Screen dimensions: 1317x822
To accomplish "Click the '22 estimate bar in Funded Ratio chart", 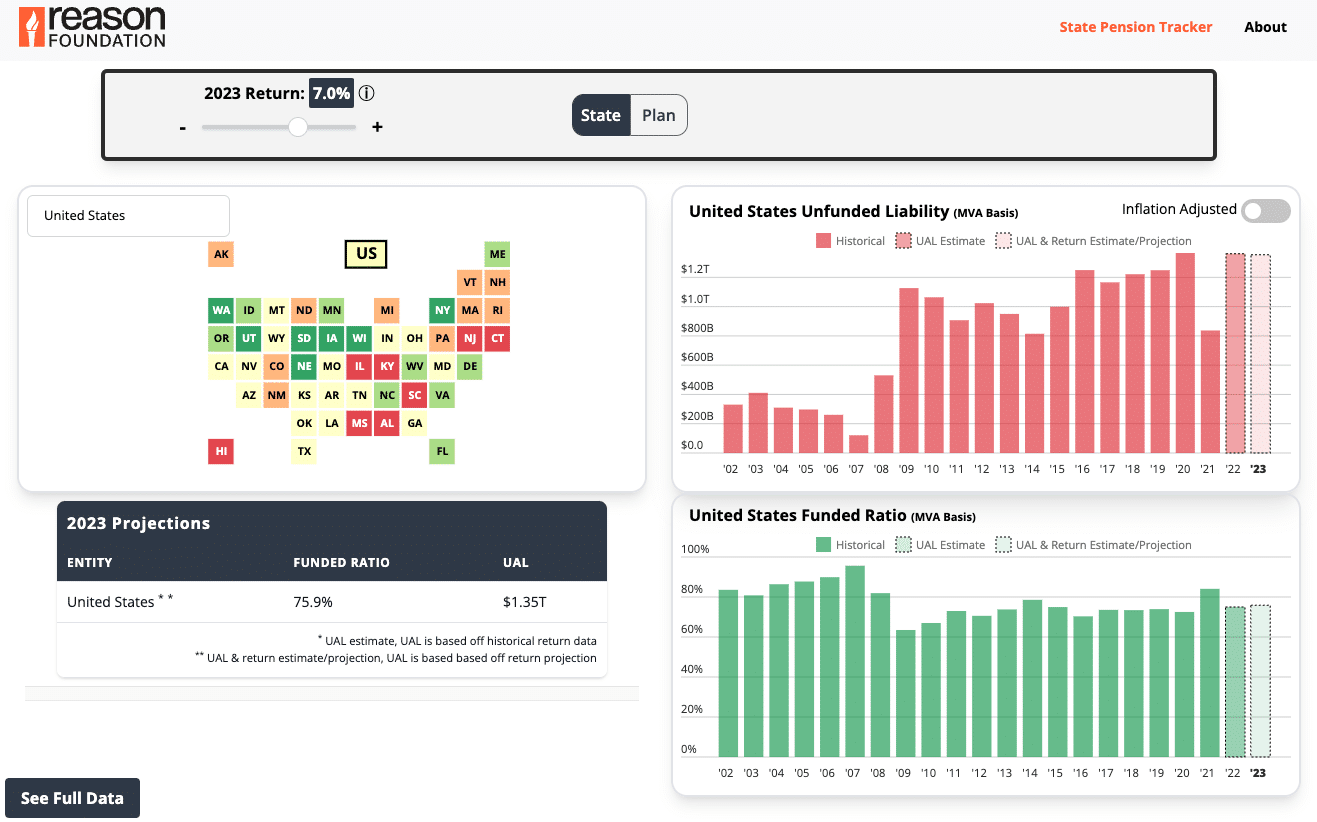I will 1235,682.
